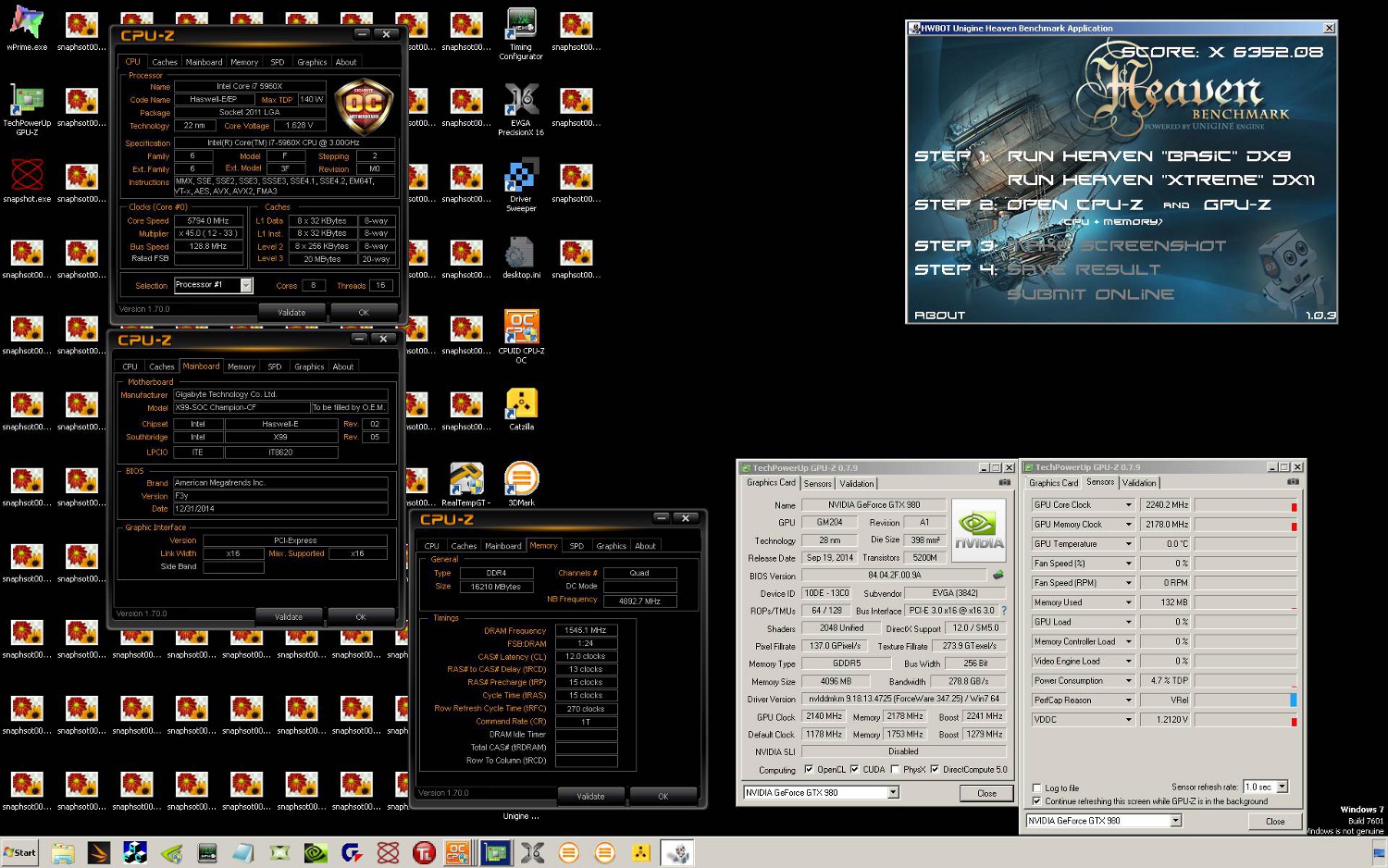Image resolution: width=1388 pixels, height=868 pixels.
Task: Launch the 3DMark desktop icon
Action: point(521,485)
